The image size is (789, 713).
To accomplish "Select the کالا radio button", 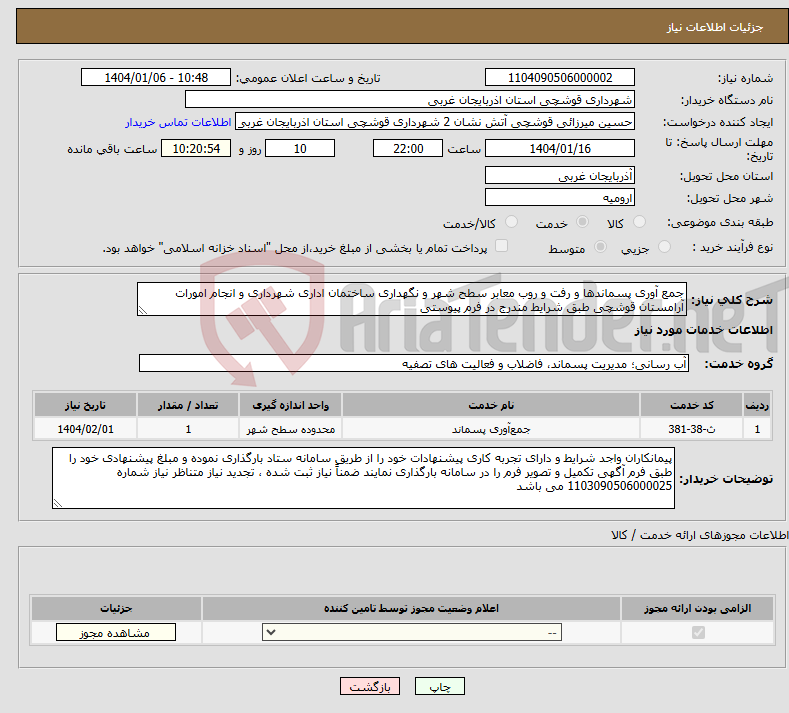I will tap(639, 222).
